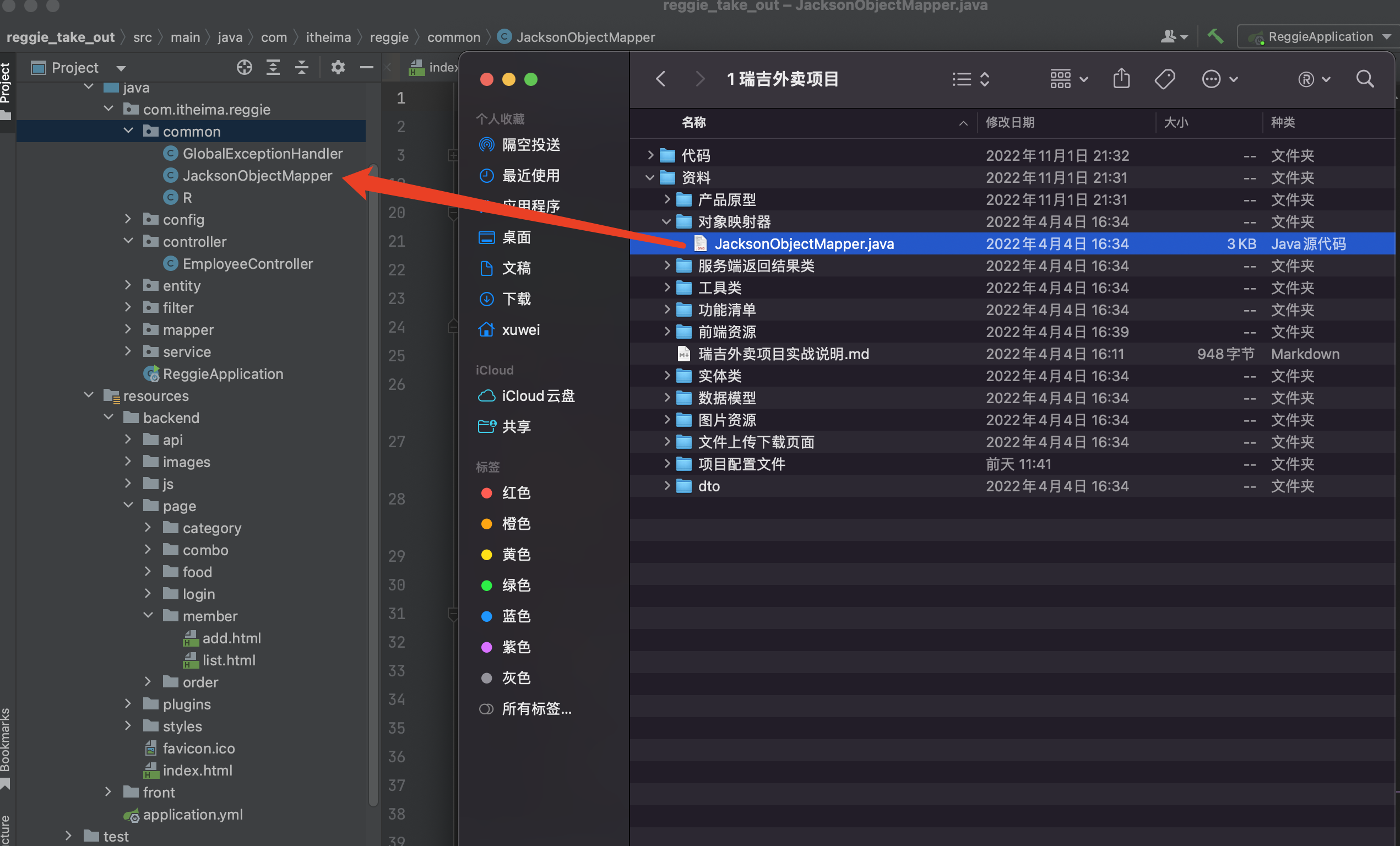Screen dimensions: 1400x846
Task: Open EmployeeController class in tree
Action: [247, 264]
